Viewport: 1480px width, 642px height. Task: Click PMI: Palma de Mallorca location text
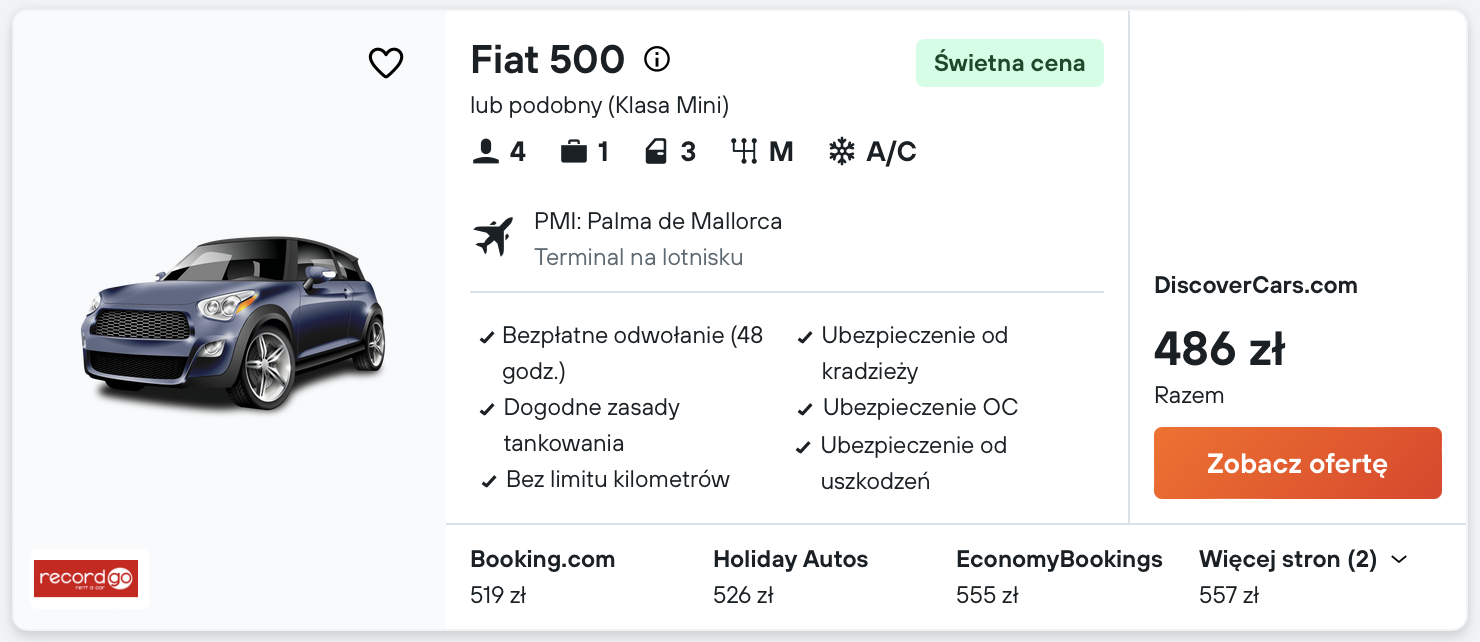tap(658, 221)
